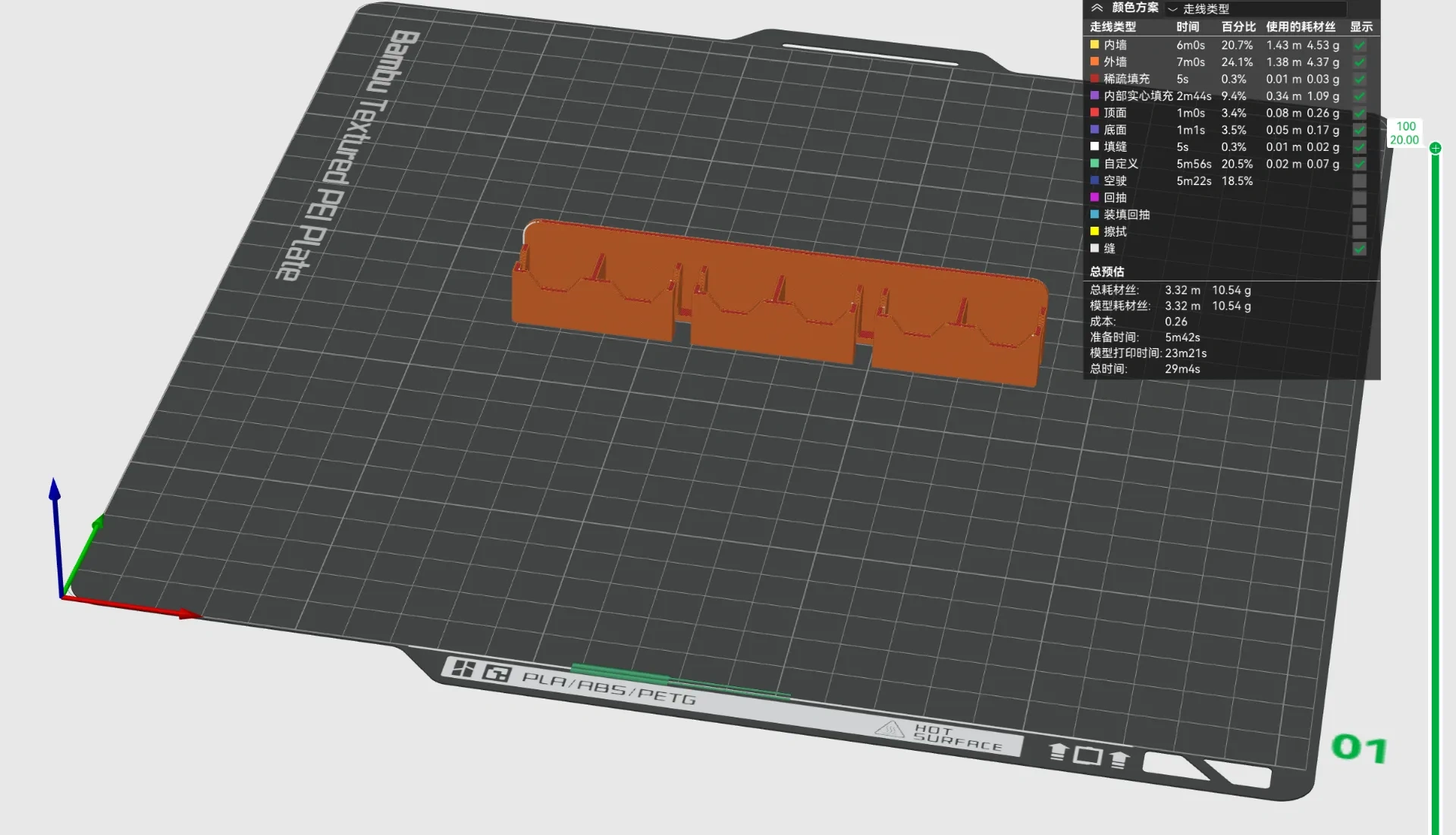Enable display checkbox for 装填回抽
This screenshot has height=835, width=1456.
1359,215
